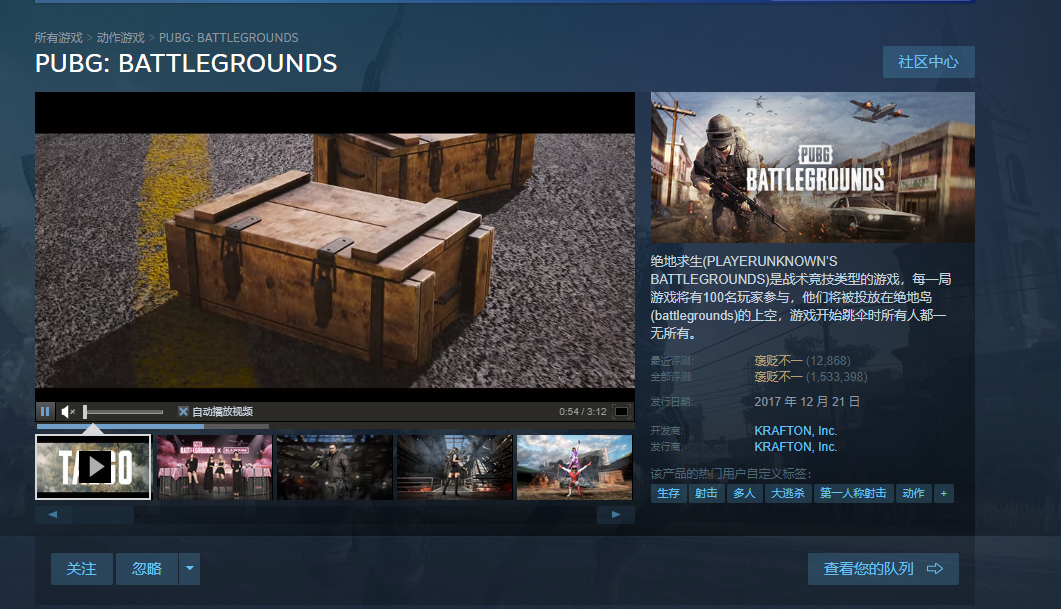Open the BLACKPINK collaboration thumbnail
Image resolution: width=1061 pixels, height=609 pixels.
[x=215, y=467]
